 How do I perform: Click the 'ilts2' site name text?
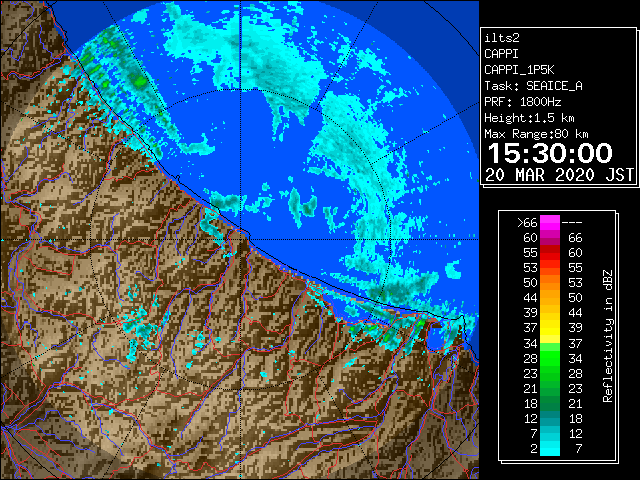pyautogui.click(x=502, y=38)
